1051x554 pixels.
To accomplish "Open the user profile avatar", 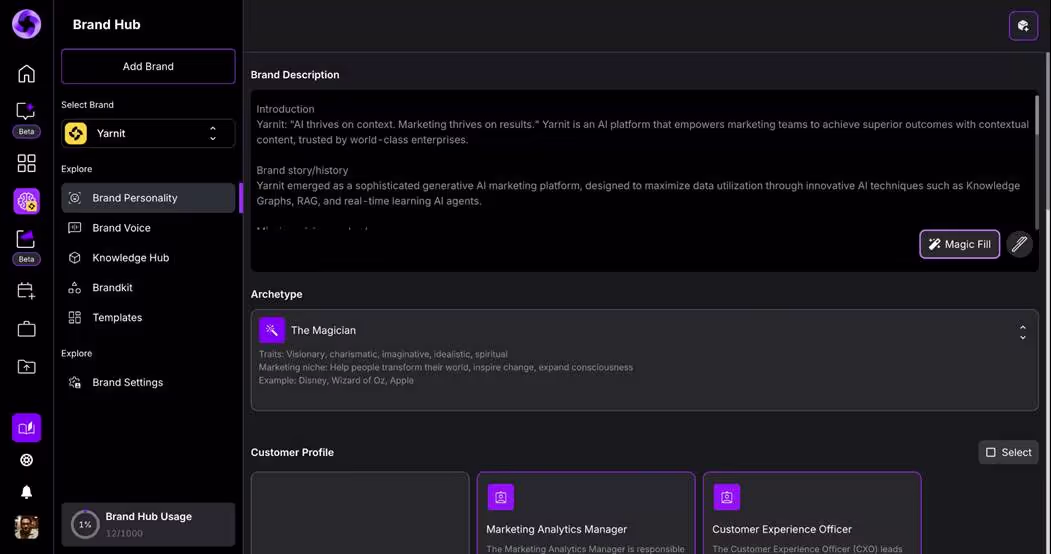I will pyautogui.click(x=26, y=527).
